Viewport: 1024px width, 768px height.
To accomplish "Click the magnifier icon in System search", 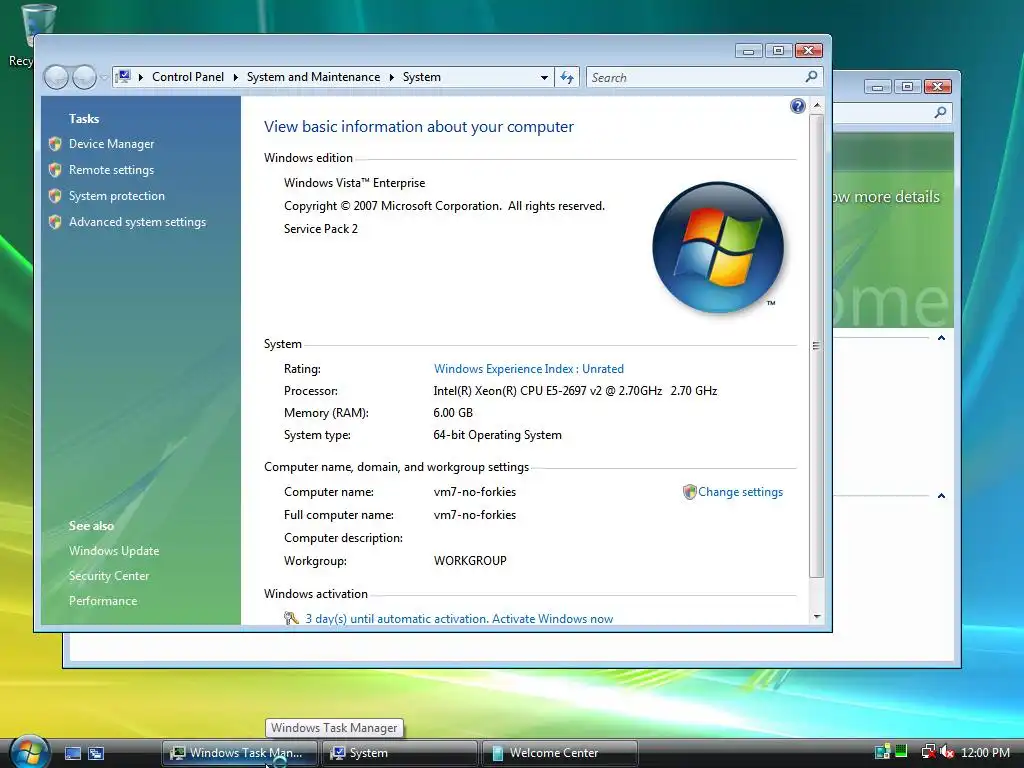I will tap(811, 77).
